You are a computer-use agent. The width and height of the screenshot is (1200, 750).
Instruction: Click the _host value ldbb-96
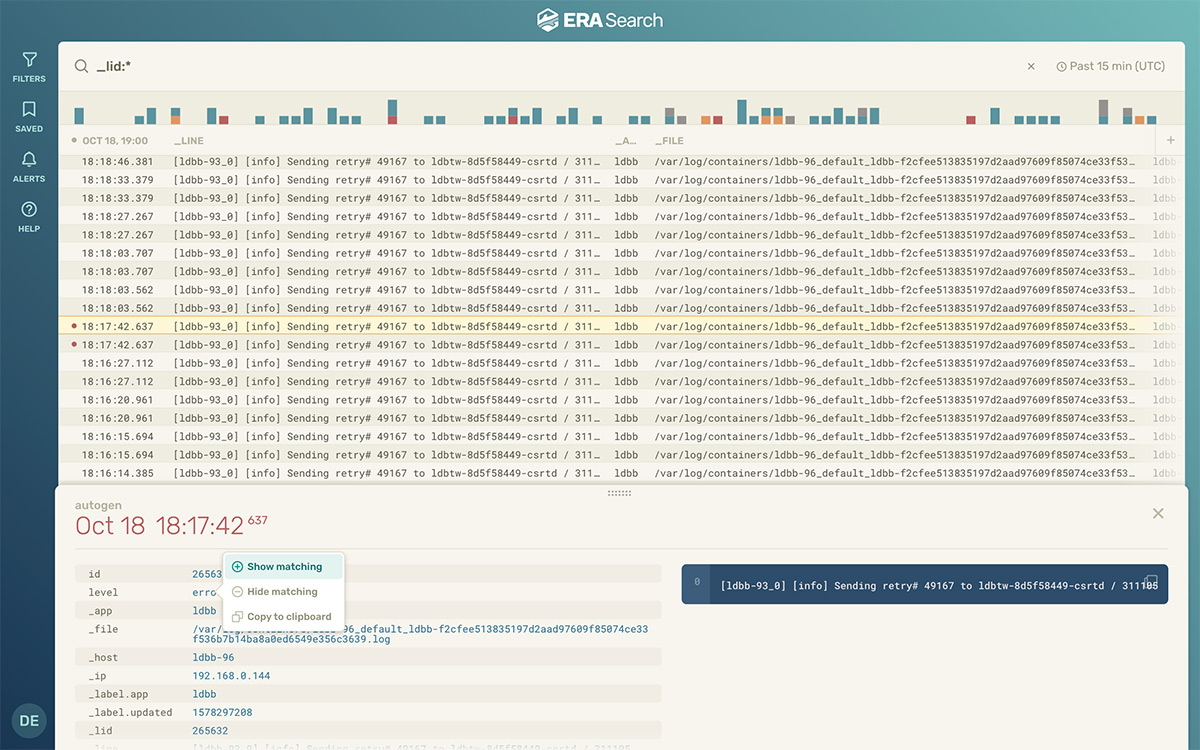213,658
